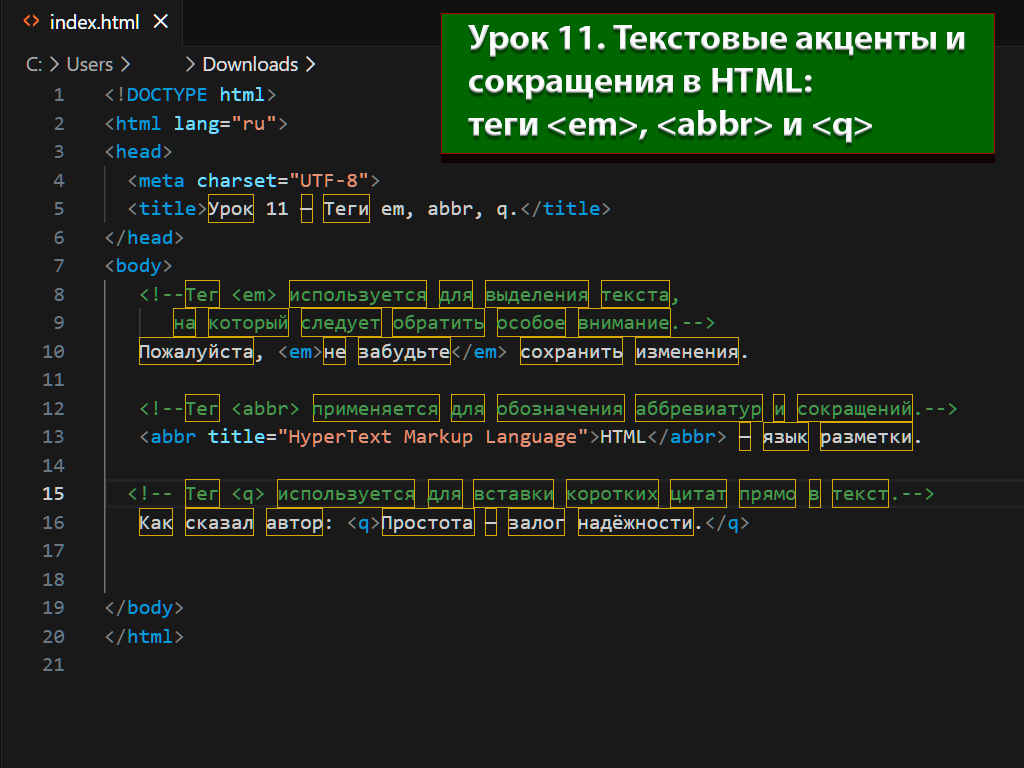
Task: Open the Downloads breadcrumb folder
Action: click(250, 64)
